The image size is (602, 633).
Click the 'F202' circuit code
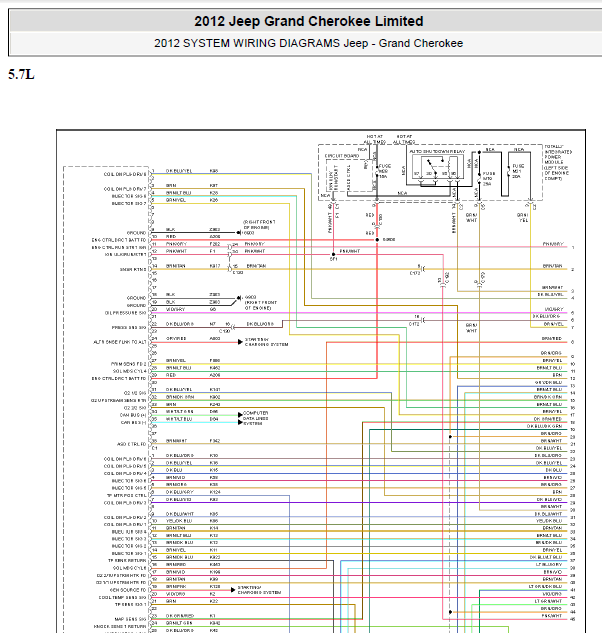pyautogui.click(x=215, y=244)
